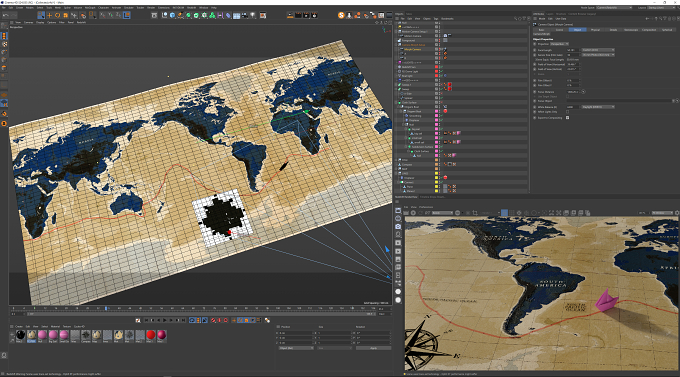Play the animation forward

[x=165, y=320]
